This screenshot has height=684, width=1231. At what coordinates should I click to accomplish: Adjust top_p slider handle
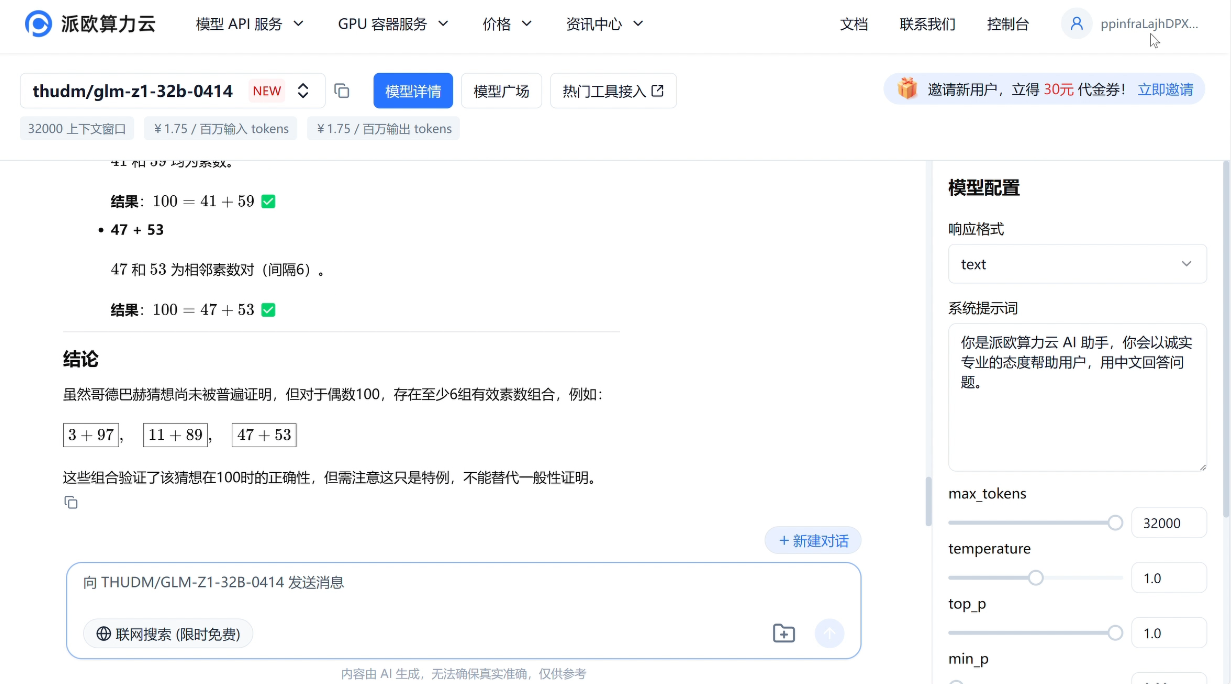(x=1115, y=633)
